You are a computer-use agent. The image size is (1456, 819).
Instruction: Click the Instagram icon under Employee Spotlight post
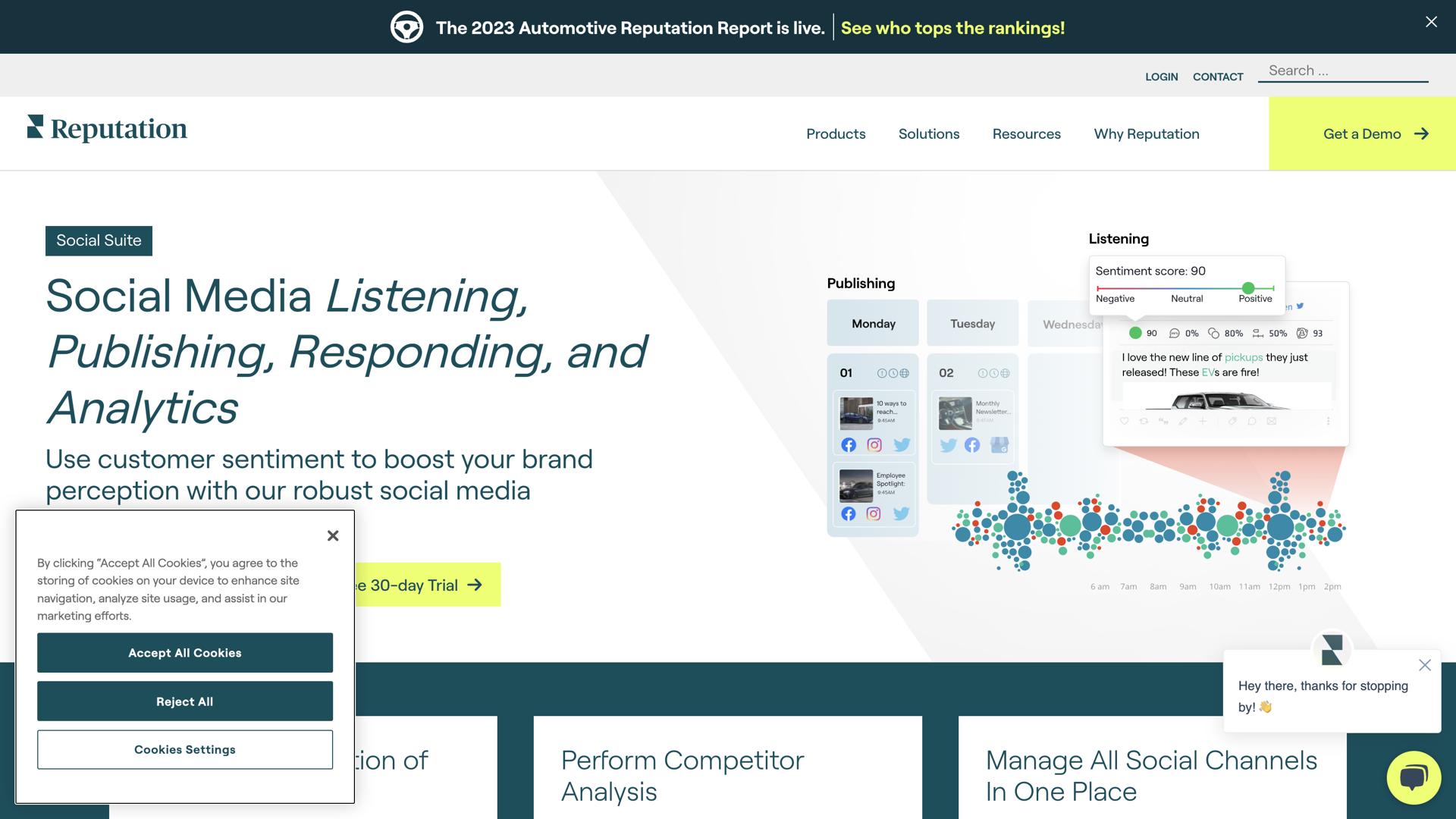pos(874,514)
